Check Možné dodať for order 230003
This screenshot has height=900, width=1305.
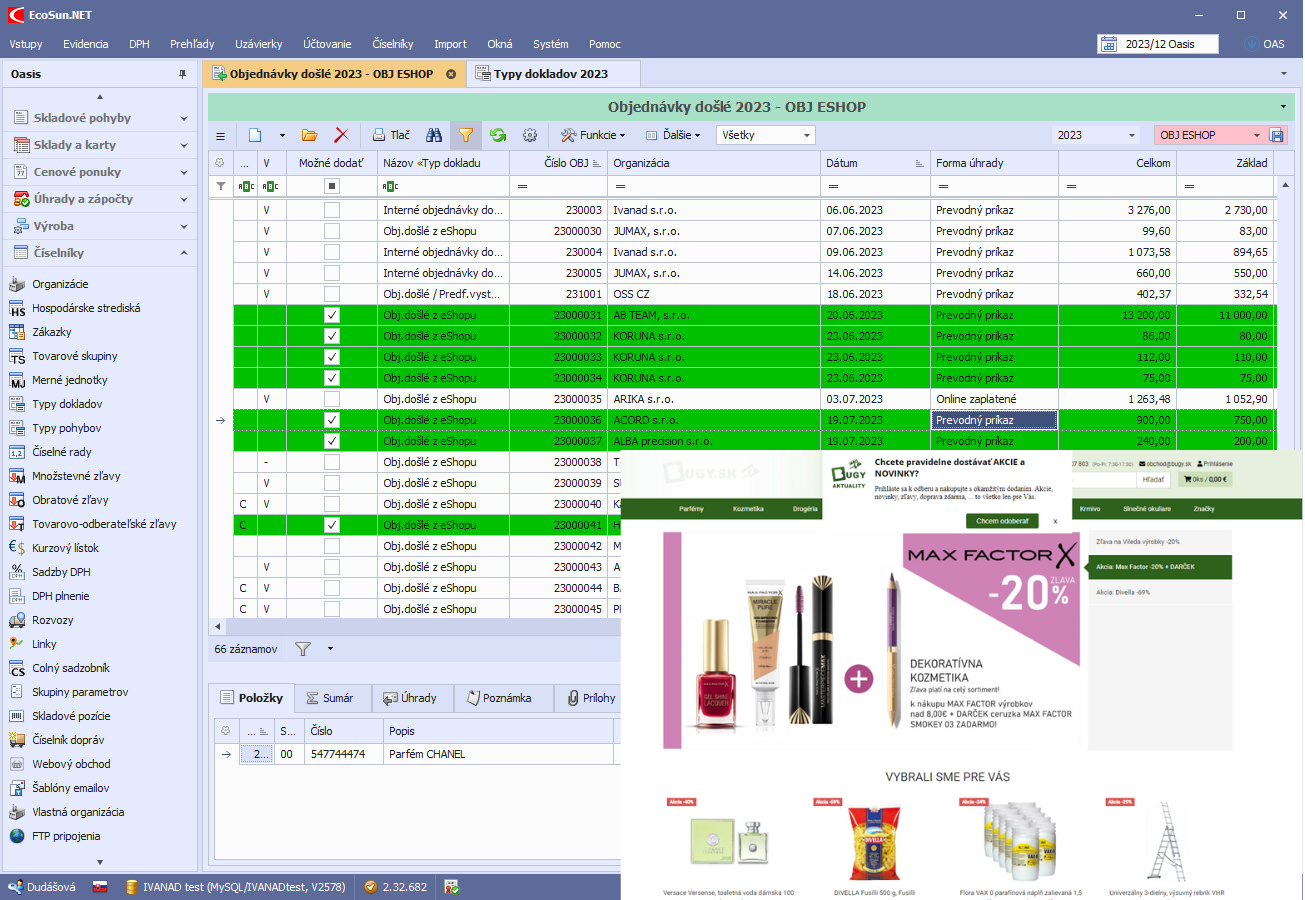pos(332,210)
